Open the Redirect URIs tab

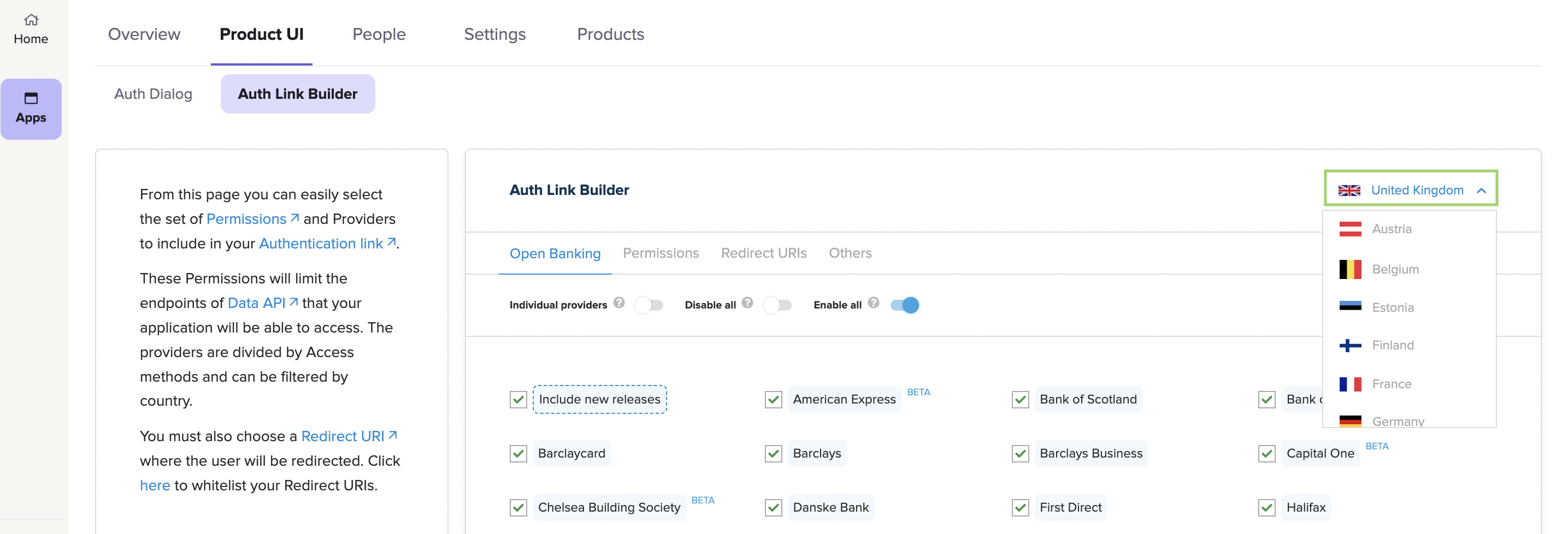click(x=764, y=253)
